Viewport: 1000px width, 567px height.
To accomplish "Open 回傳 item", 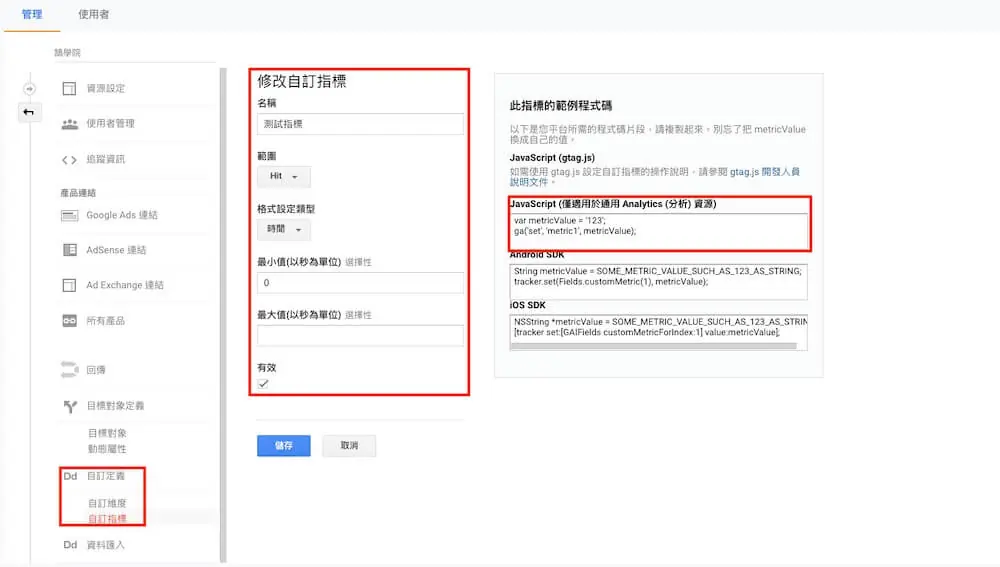I will [96, 370].
